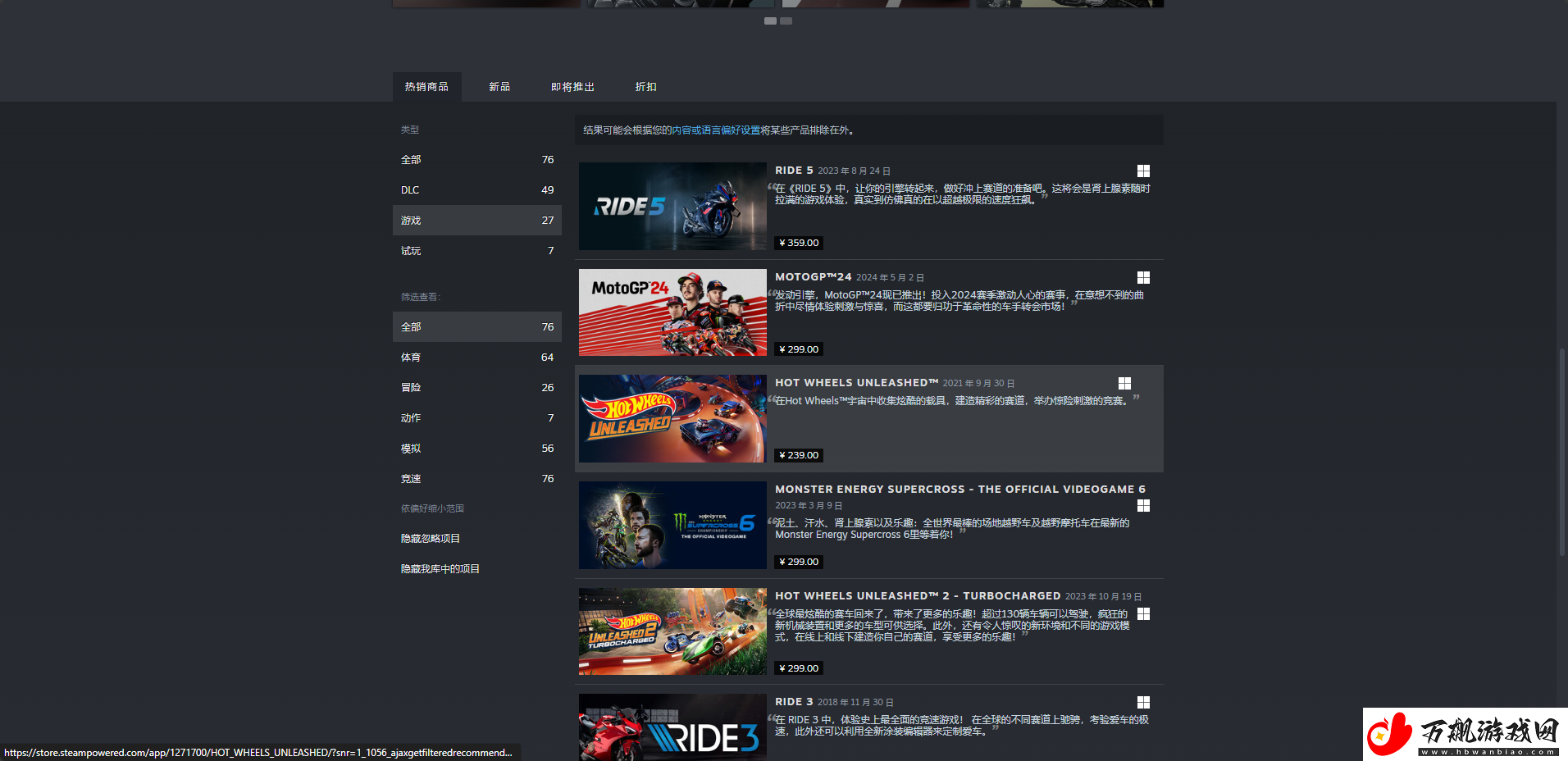The width and height of the screenshot is (1568, 761).
Task: Filter by 动作 genre
Action: tap(477, 417)
